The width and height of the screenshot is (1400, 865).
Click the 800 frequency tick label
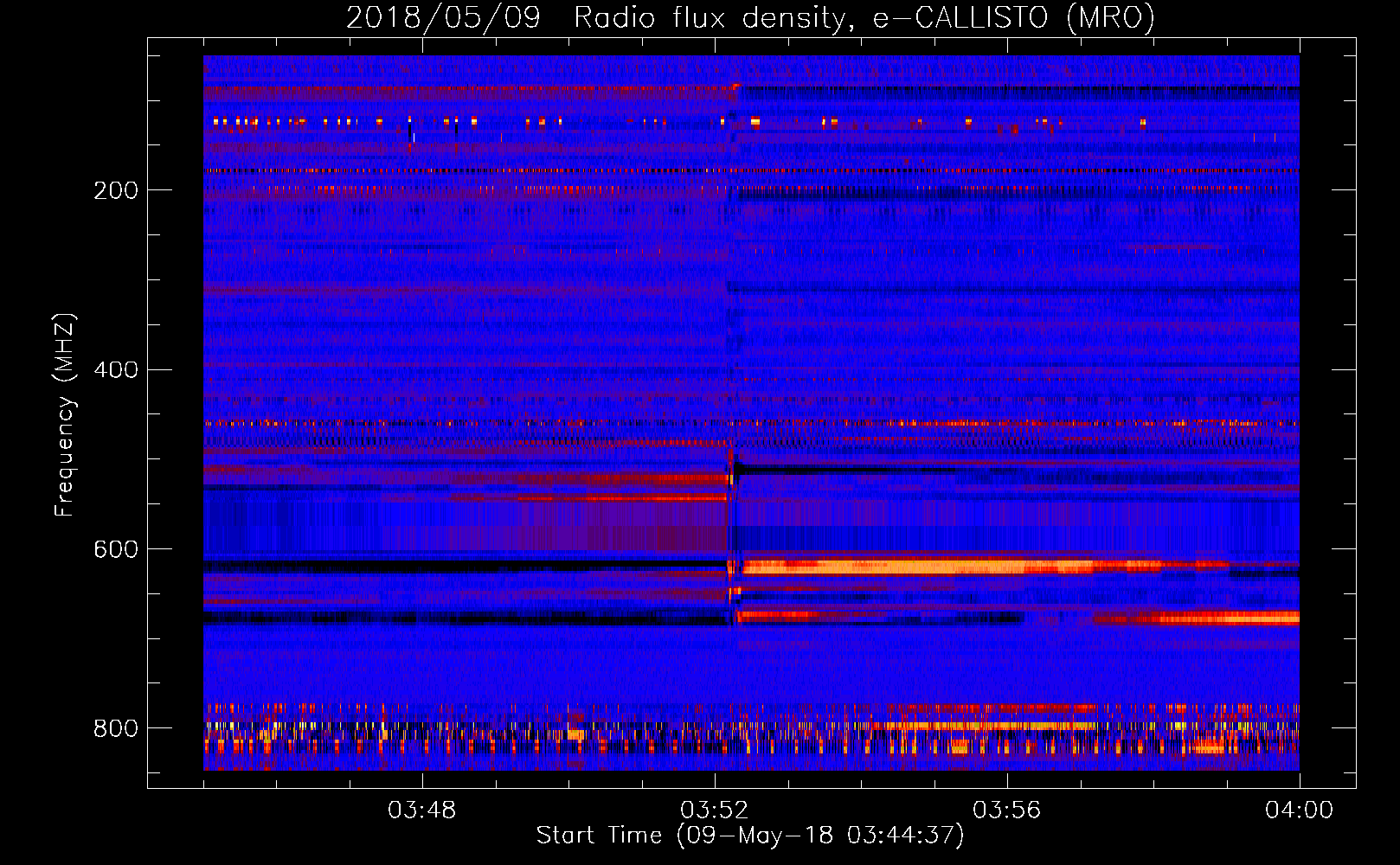tap(115, 728)
